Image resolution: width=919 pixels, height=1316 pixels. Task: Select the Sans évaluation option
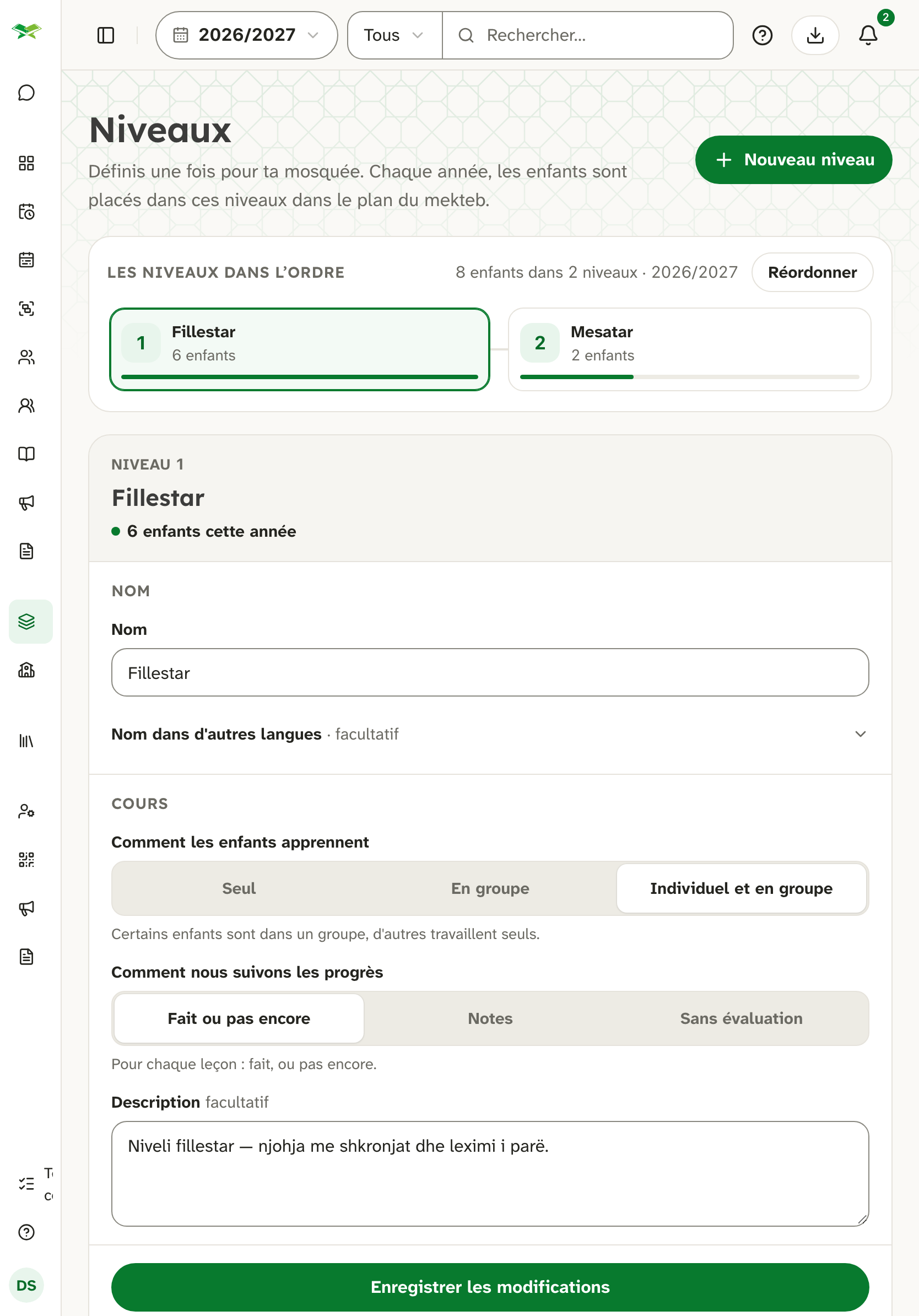click(x=741, y=1018)
